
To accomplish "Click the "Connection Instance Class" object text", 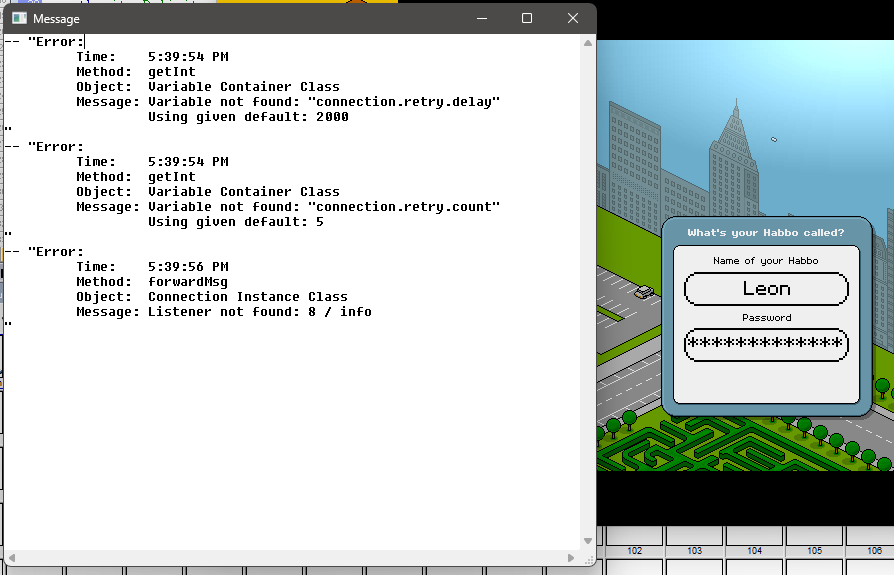I will 247,297.
